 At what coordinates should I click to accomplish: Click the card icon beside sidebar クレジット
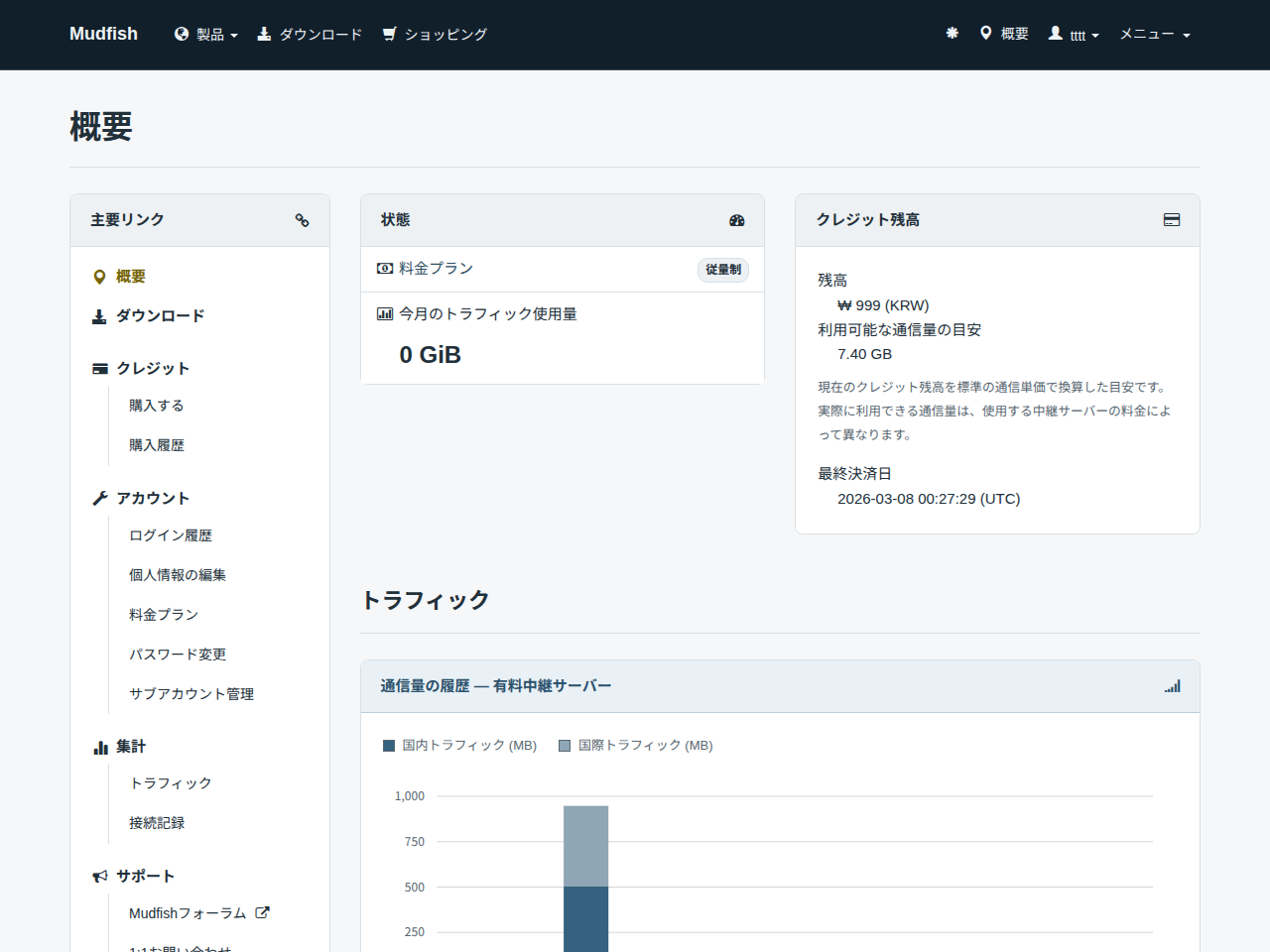[100, 369]
